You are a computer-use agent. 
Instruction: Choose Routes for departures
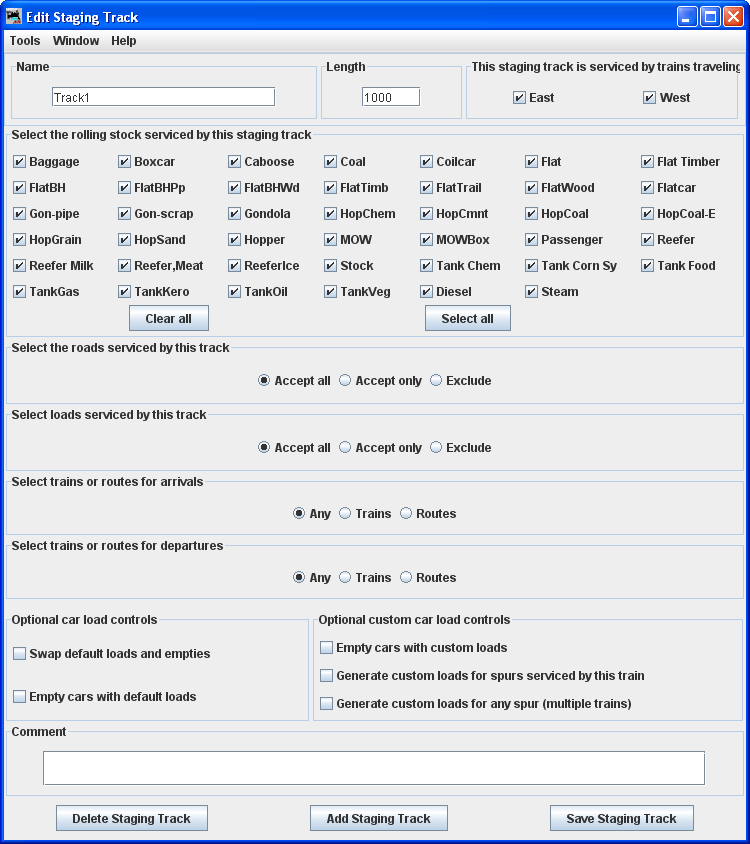[406, 578]
